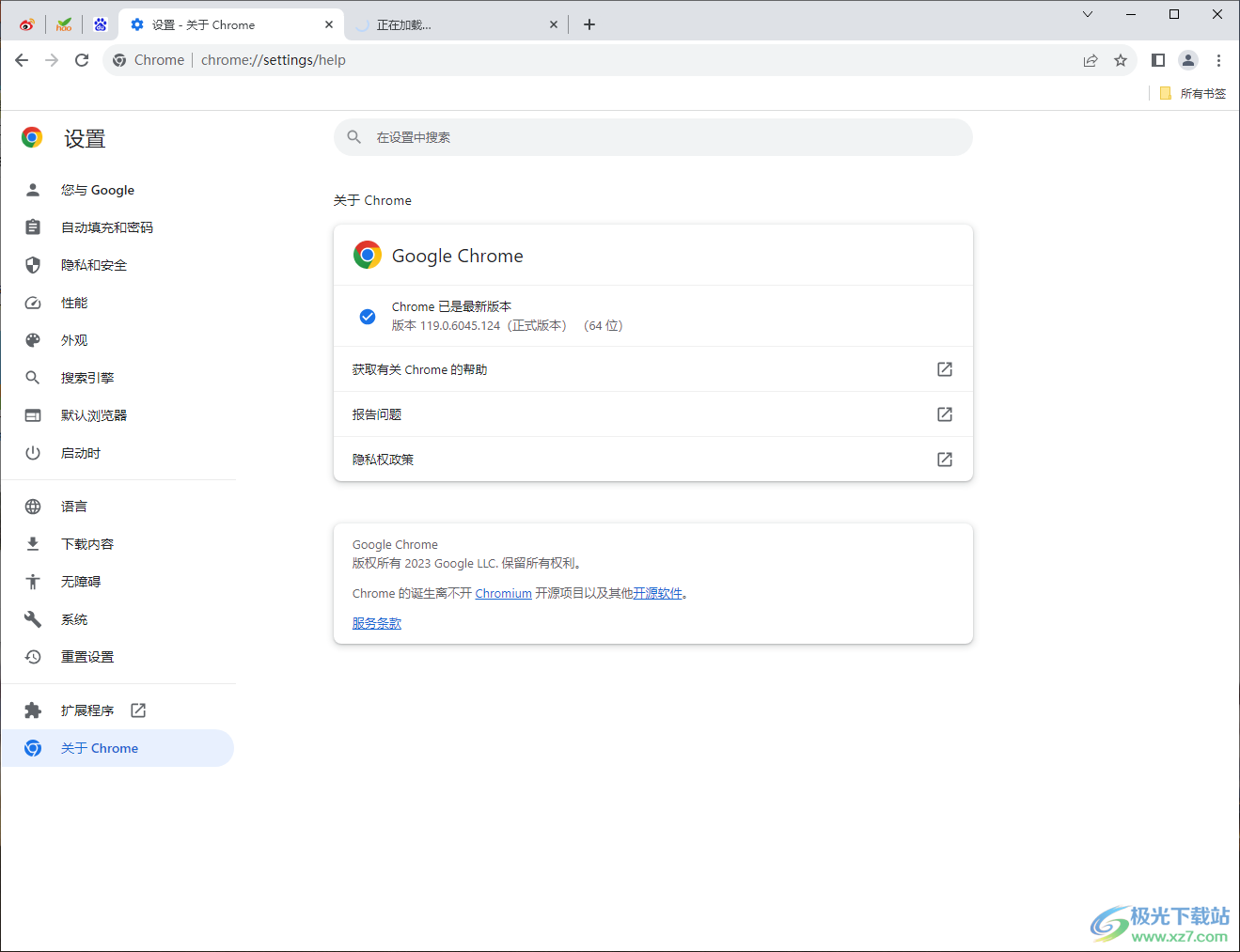Open 扩展程序 external link icon

[138, 710]
